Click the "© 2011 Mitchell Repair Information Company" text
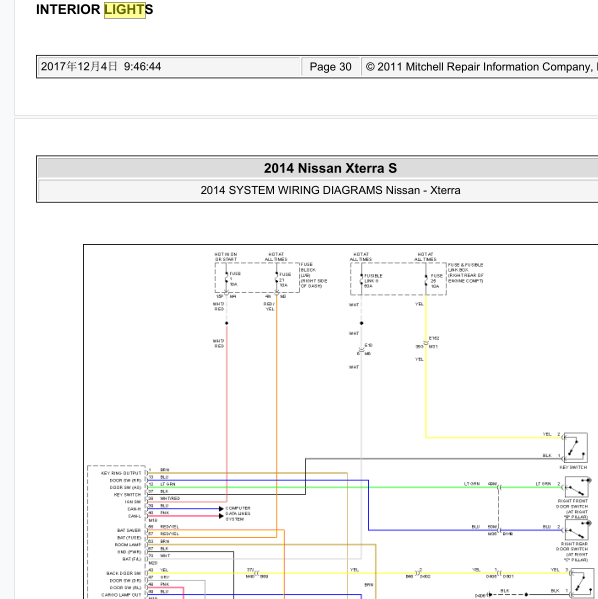Image resolution: width=598 pixels, height=599 pixels. click(481, 67)
